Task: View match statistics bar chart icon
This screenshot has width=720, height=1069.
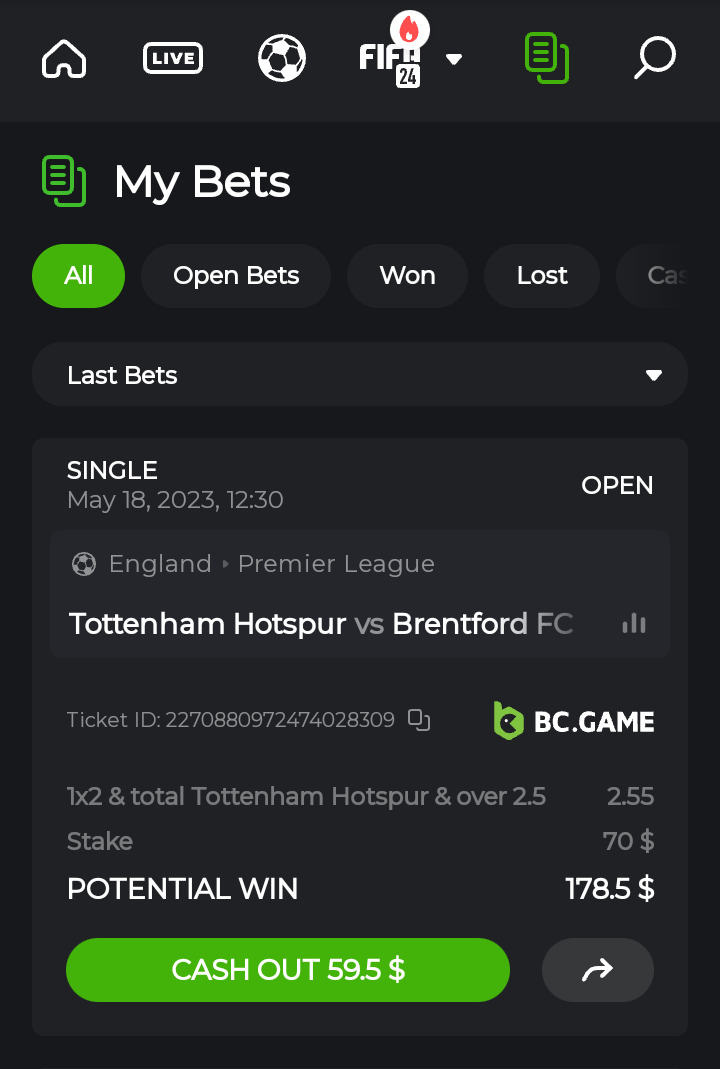Action: 634,624
